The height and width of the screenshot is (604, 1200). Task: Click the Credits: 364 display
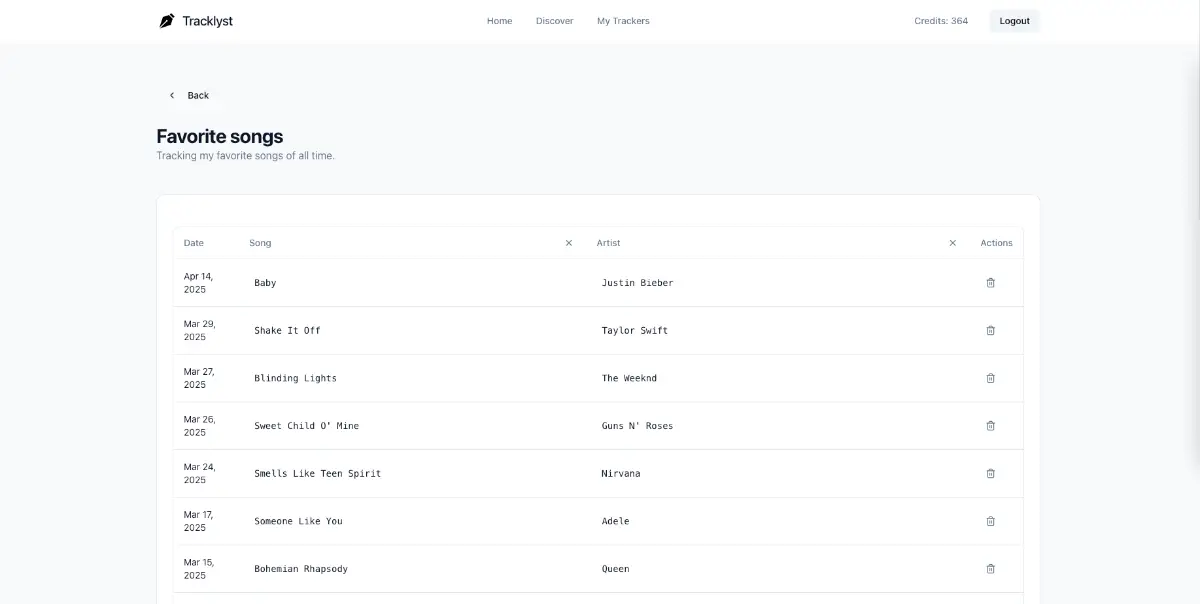(939, 20)
